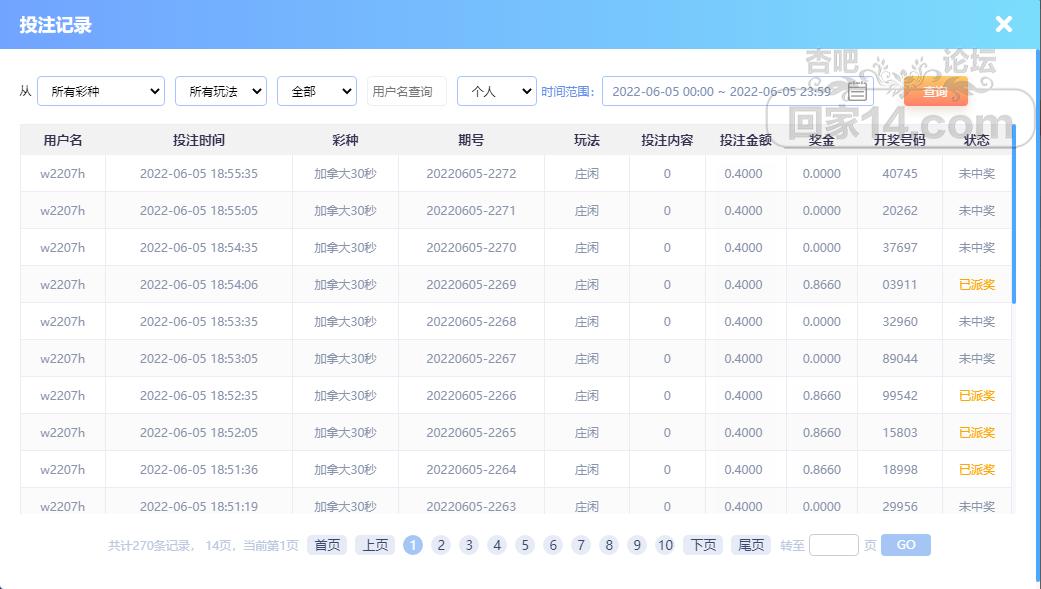Focus the 用户名查询 username search field

coord(406,91)
